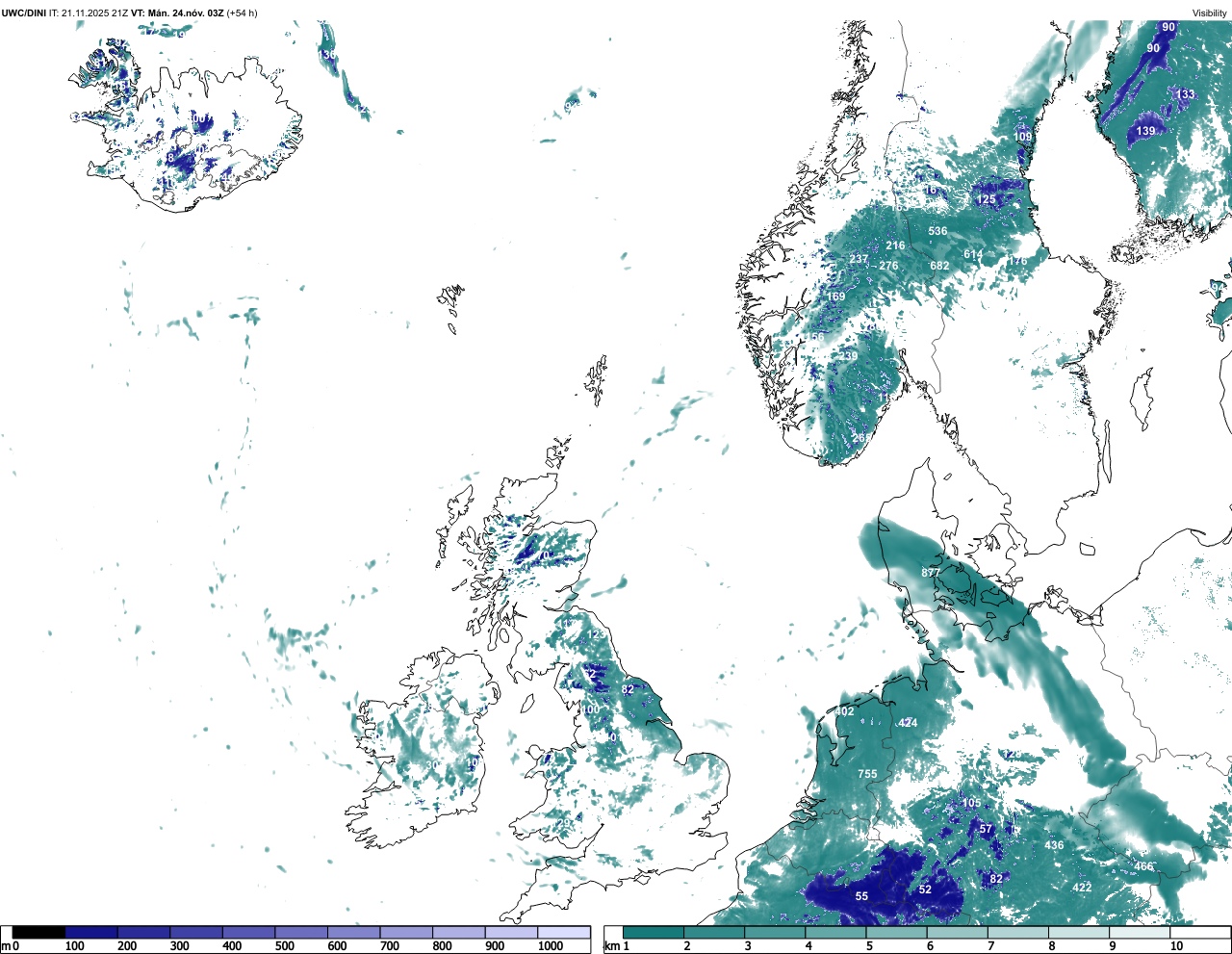
Task: Click the '500' tick label on metre scale
Action: (284, 946)
